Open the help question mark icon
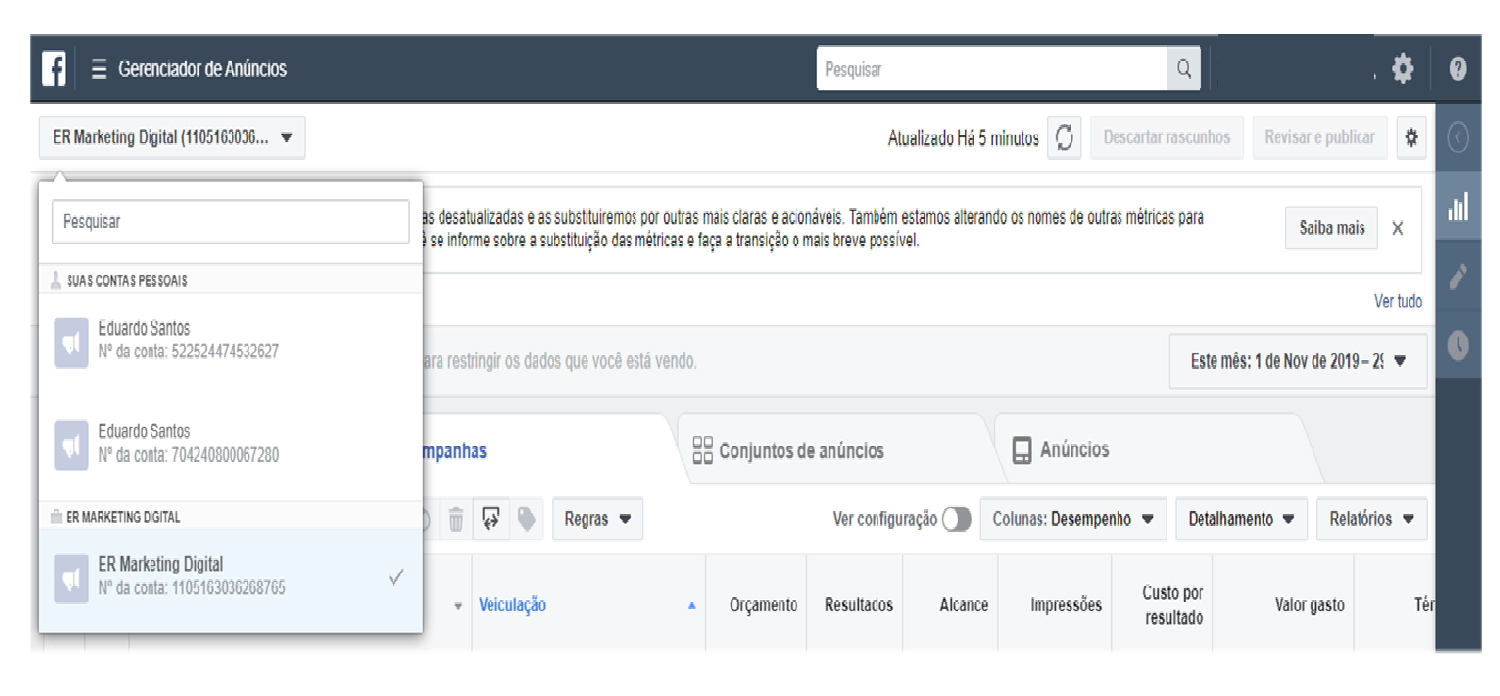This screenshot has width=1500, height=696. [1457, 69]
